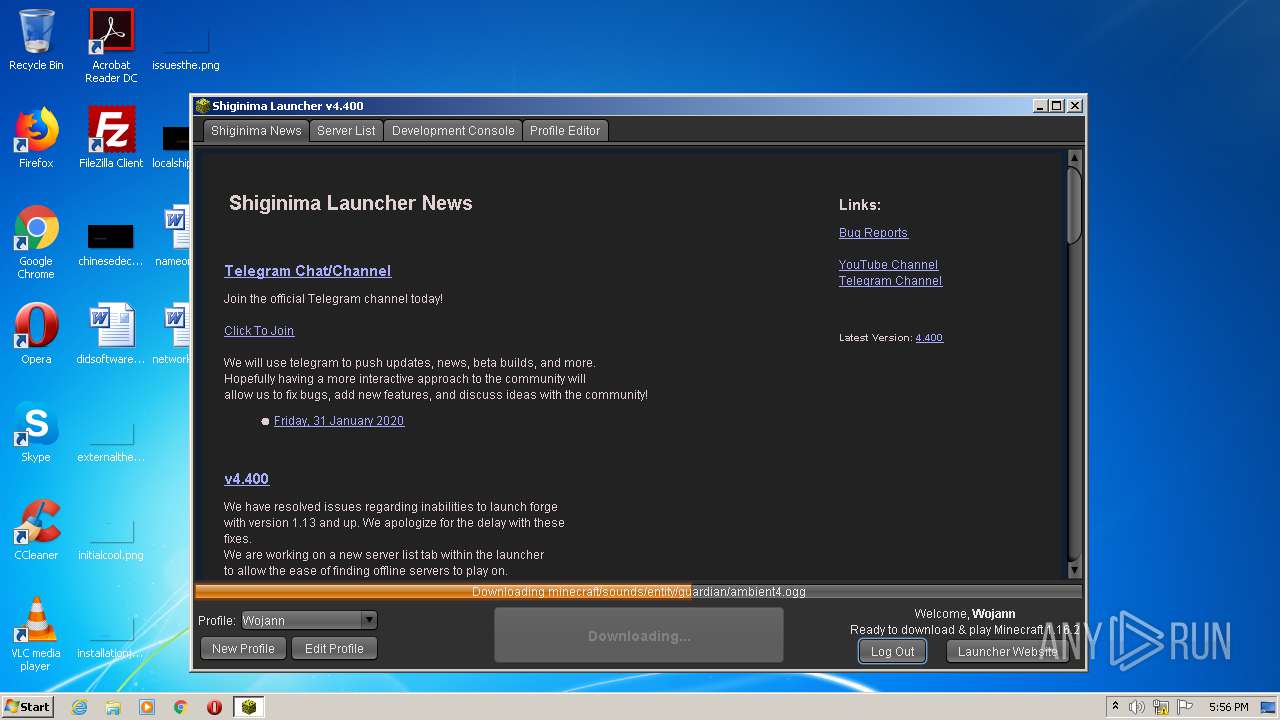Open the Launcher Website button
The image size is (1280, 720).
[x=1007, y=651]
